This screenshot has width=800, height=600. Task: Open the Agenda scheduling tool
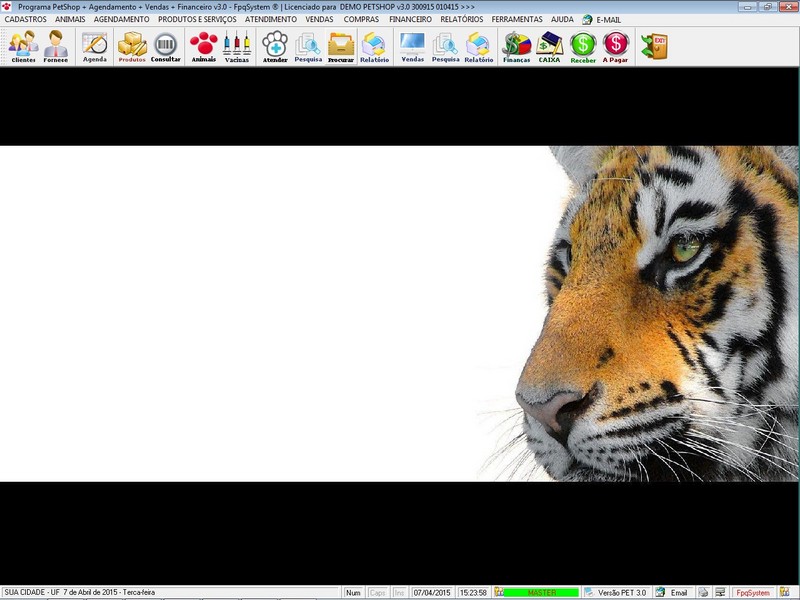[94, 46]
